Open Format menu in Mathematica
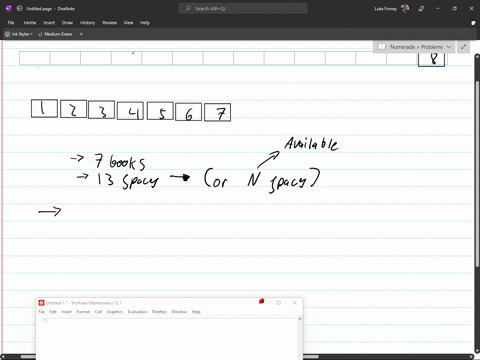The width and height of the screenshot is (480, 360). pyautogui.click(x=83, y=312)
